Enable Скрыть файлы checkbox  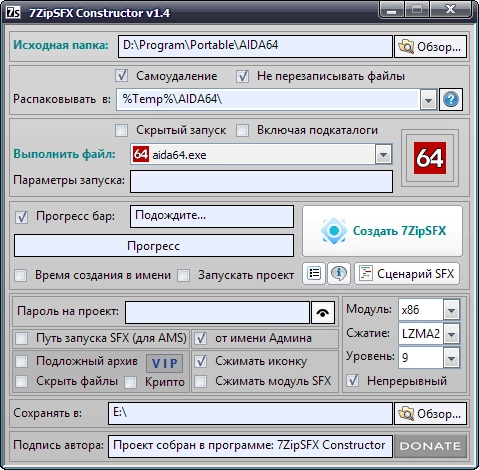[x=22, y=381]
